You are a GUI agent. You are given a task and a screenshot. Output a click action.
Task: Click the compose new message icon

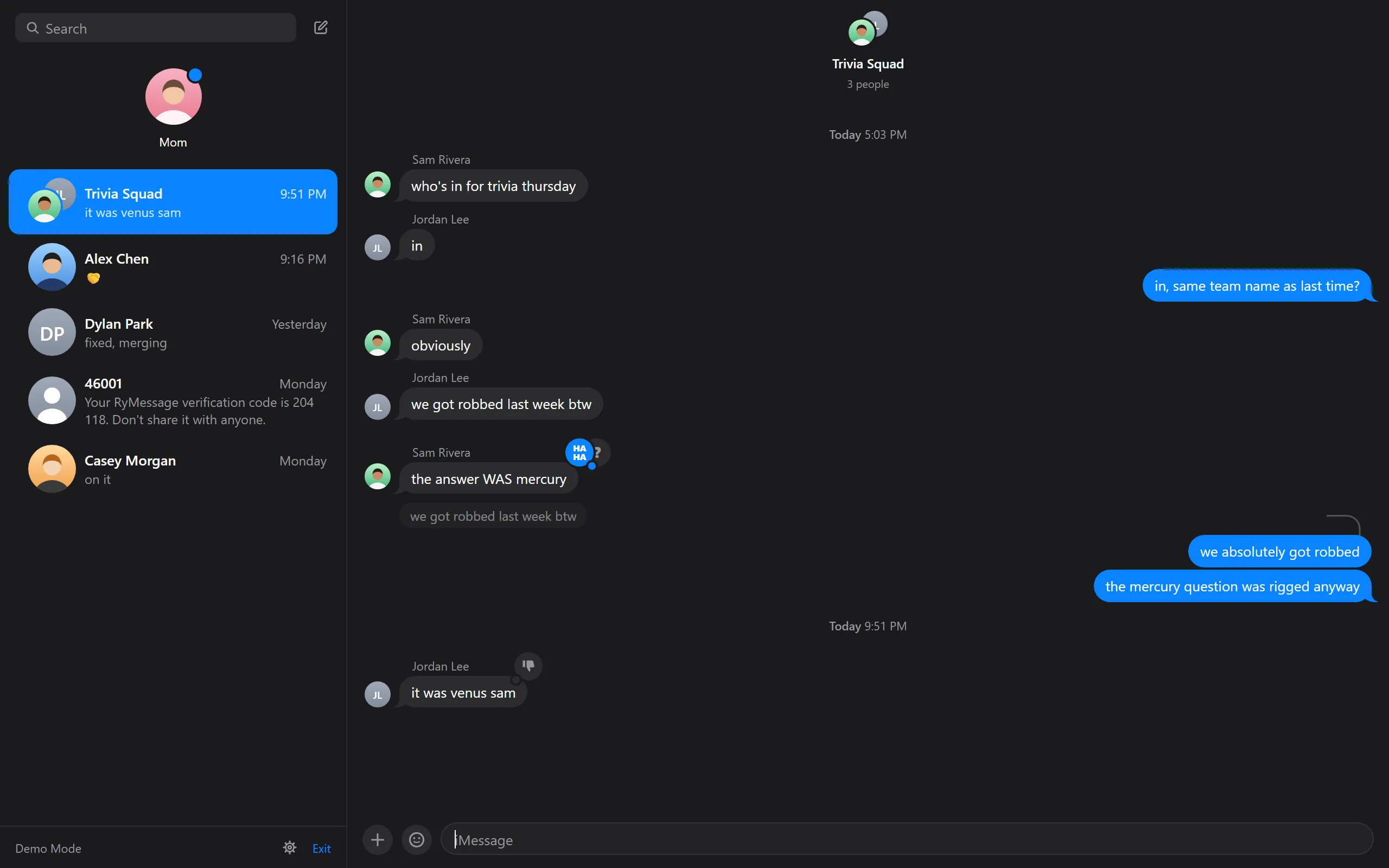[321, 28]
